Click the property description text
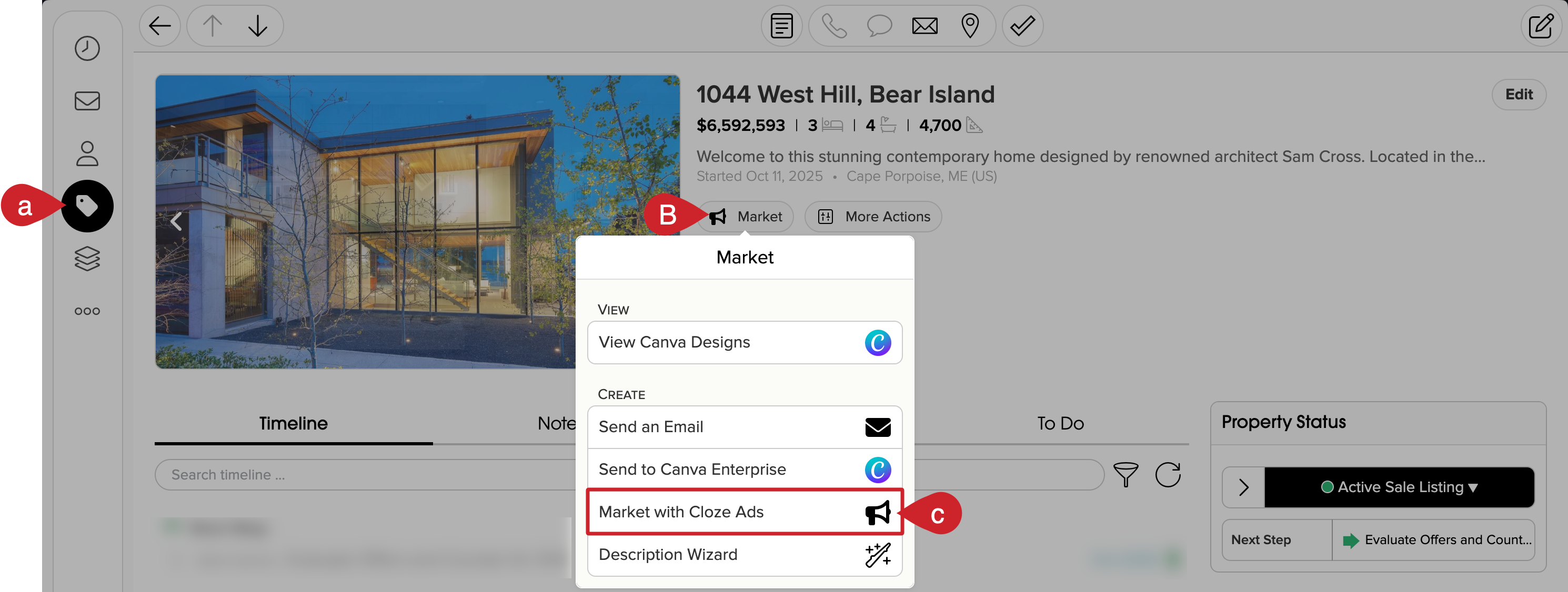This screenshot has width=1568, height=592. pos(1091,156)
